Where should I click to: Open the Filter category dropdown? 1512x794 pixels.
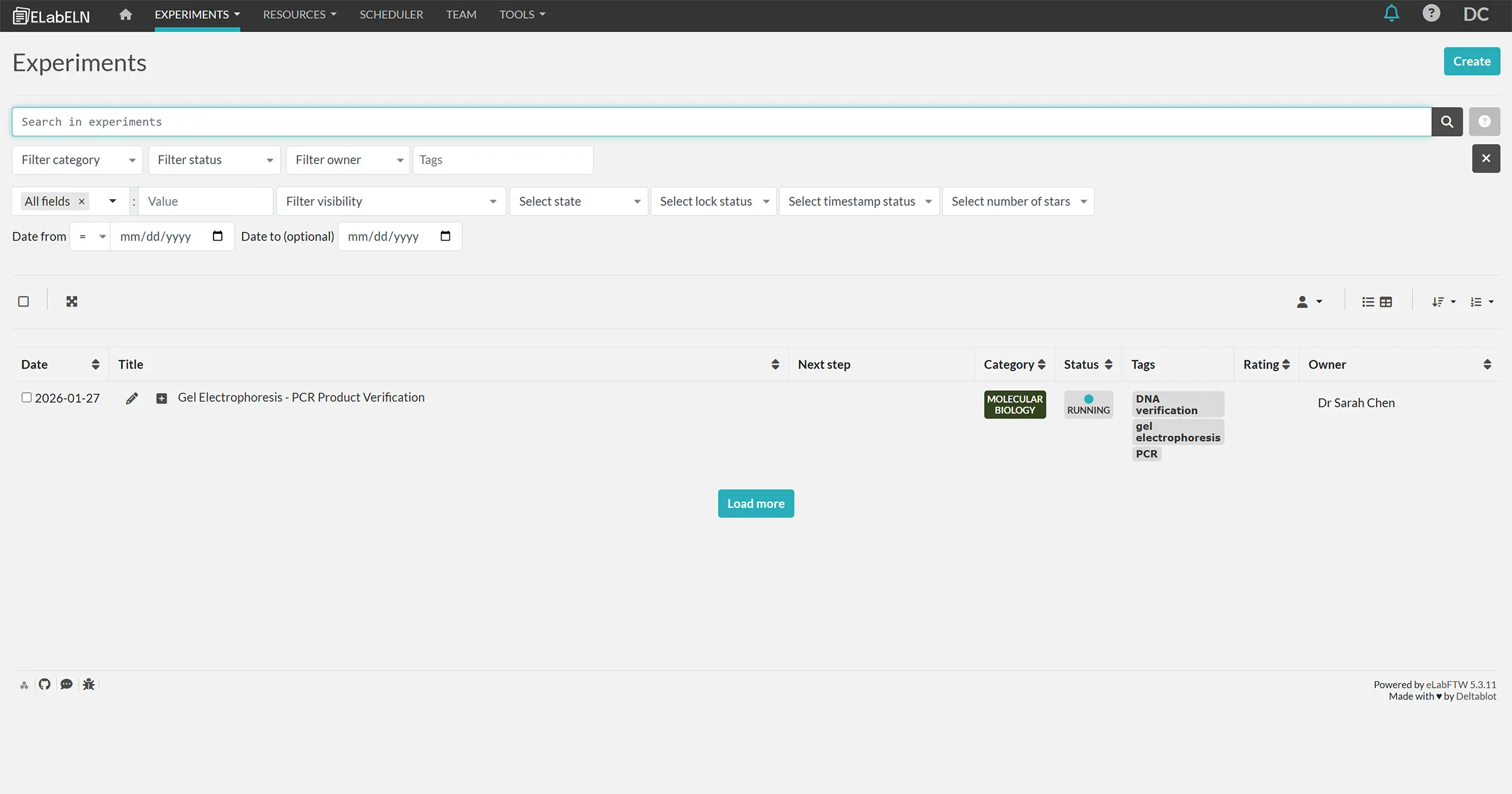(x=77, y=160)
